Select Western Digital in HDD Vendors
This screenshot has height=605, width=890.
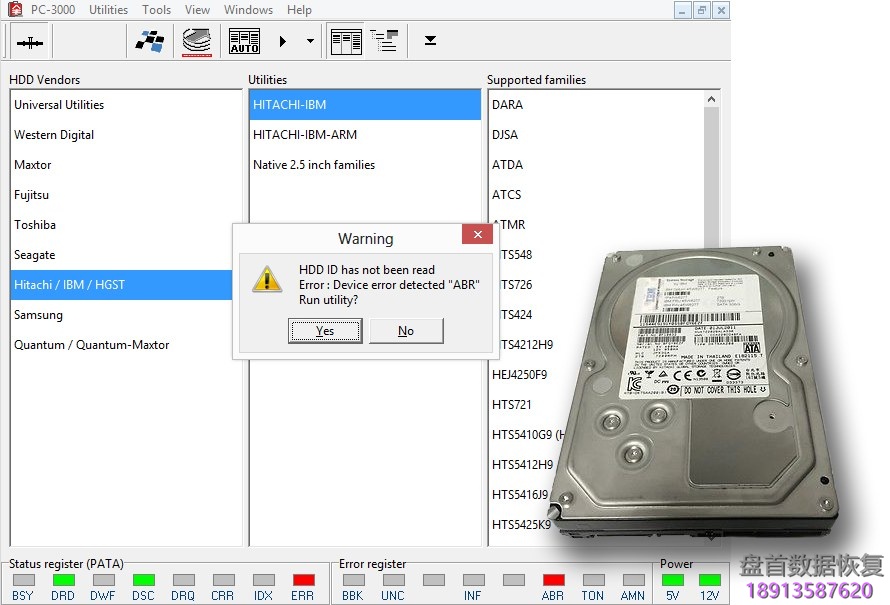[54, 135]
